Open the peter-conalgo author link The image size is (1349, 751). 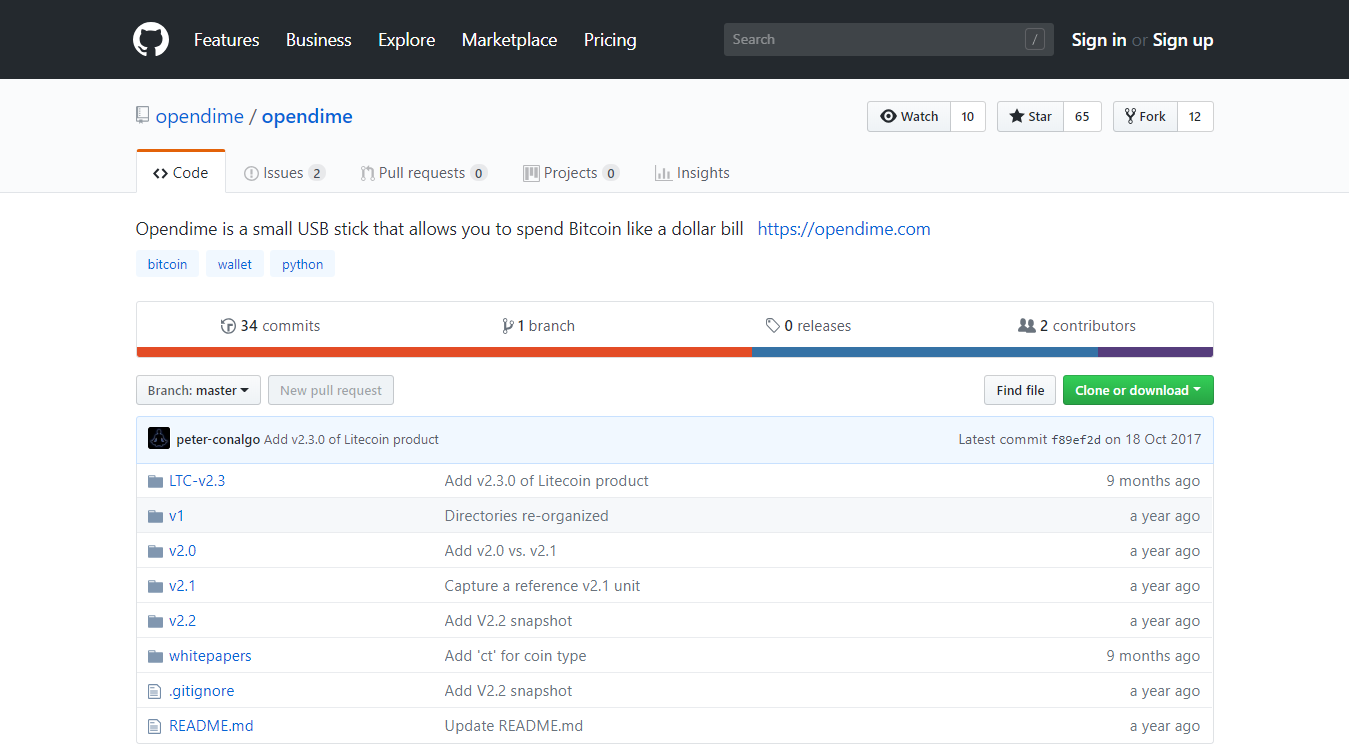coord(218,439)
